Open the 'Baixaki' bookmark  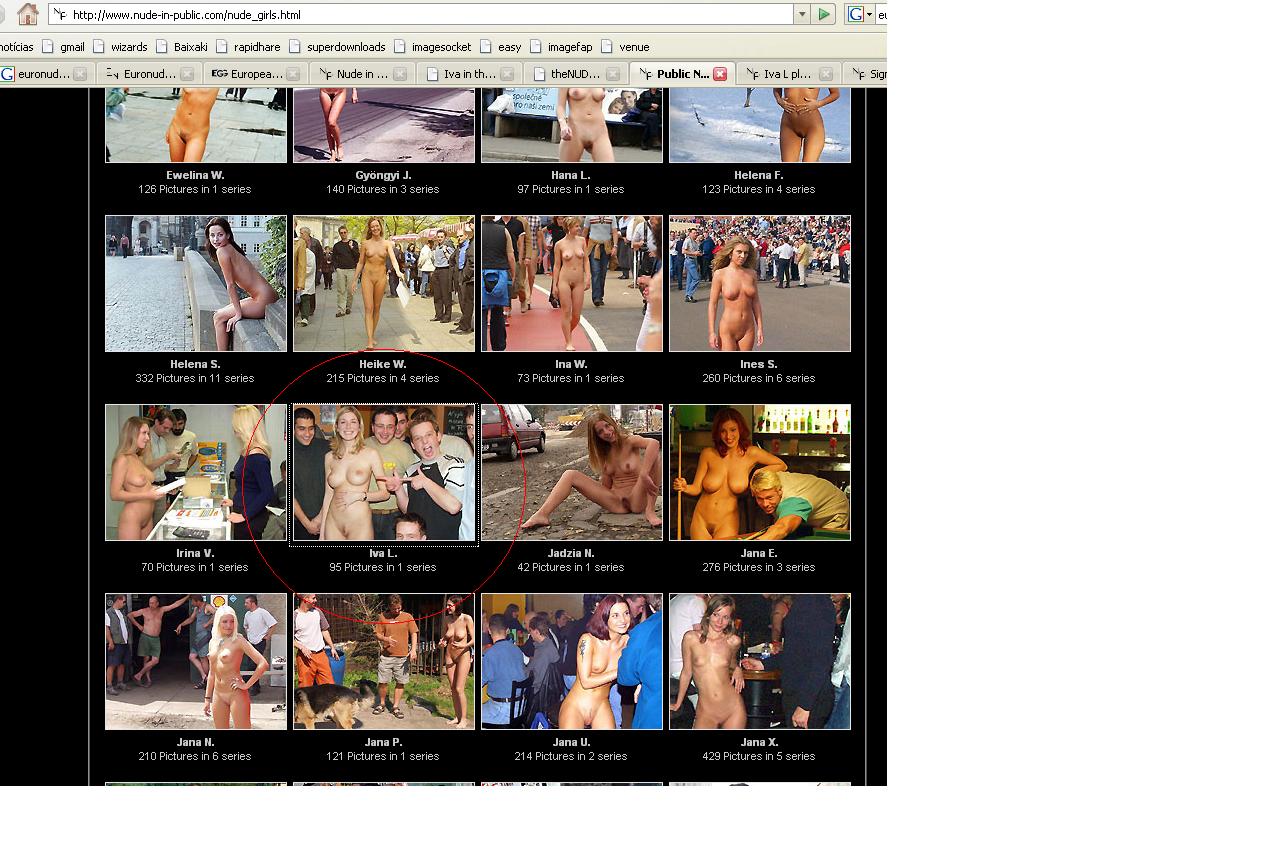click(190, 47)
